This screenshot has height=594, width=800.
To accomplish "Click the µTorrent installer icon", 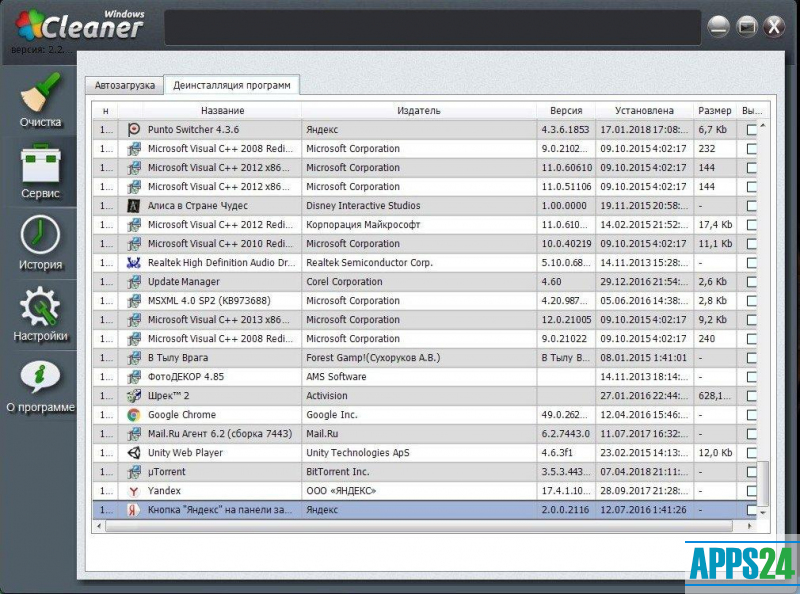I will 134,472.
